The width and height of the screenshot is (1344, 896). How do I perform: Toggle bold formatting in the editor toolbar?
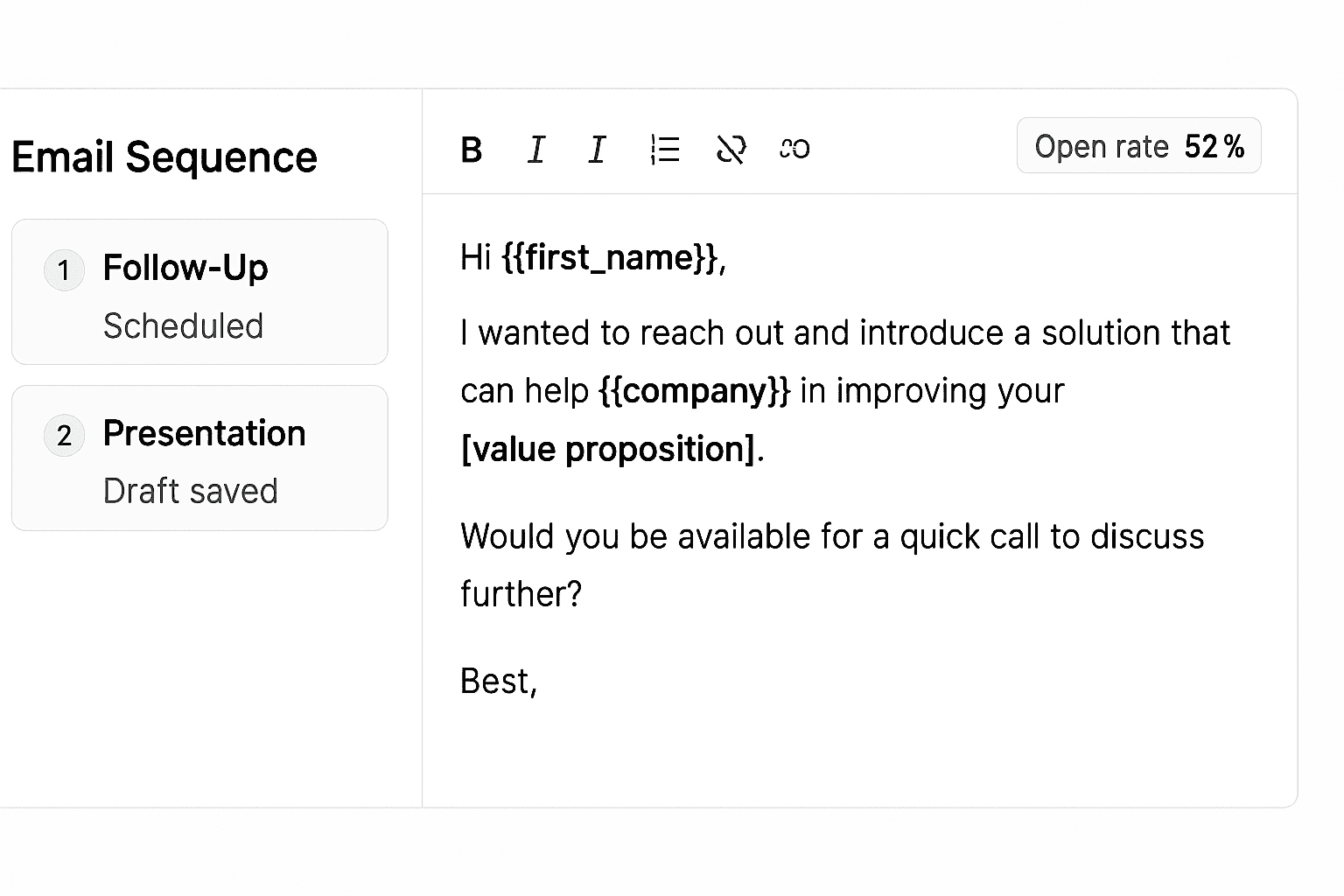click(472, 150)
